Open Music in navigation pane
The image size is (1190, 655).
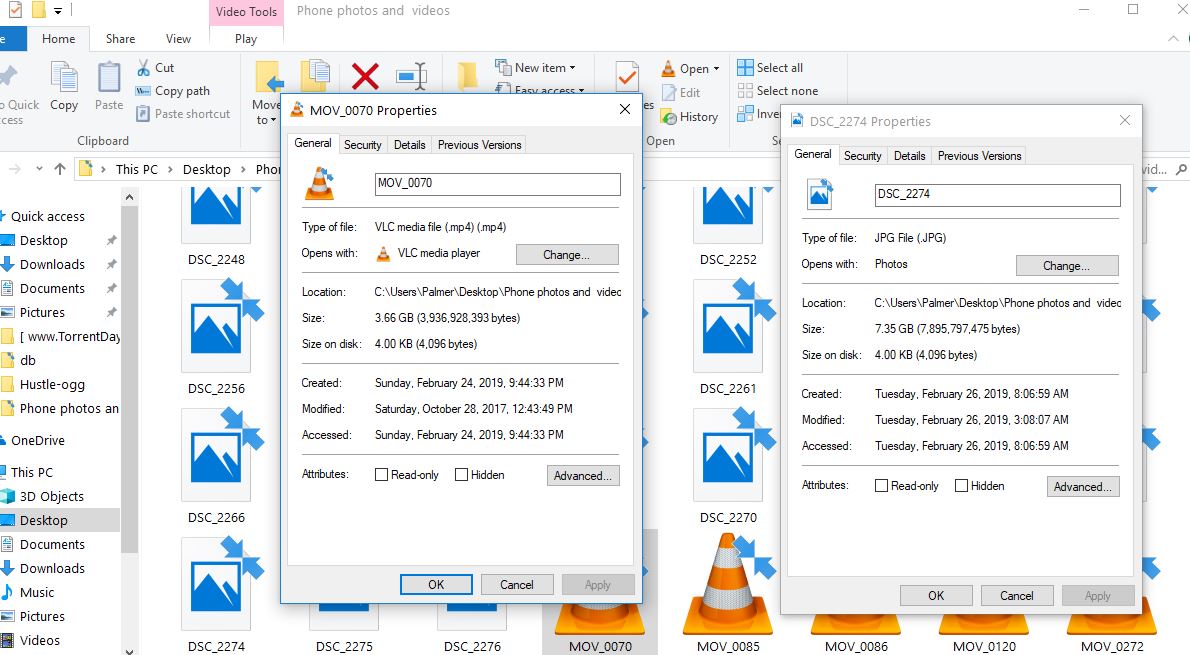(36, 592)
